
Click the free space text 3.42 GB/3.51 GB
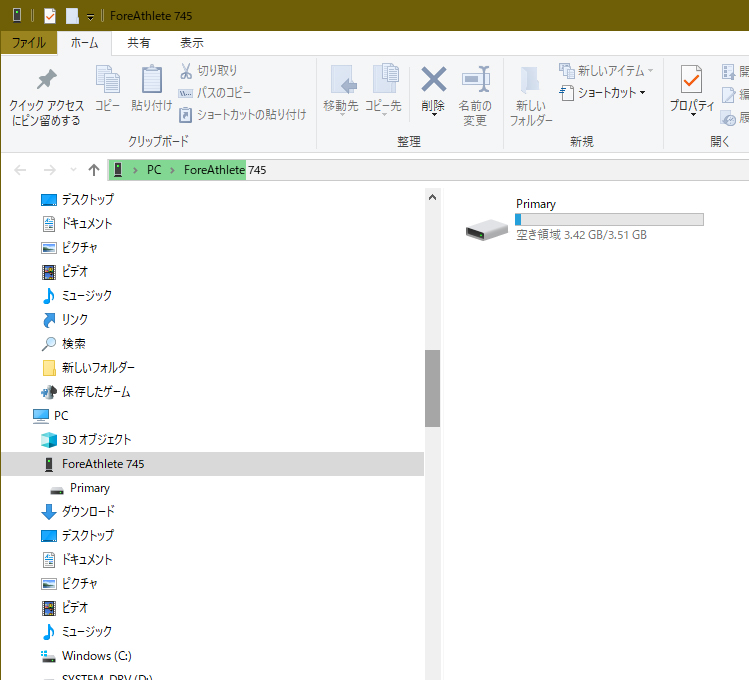click(605, 235)
